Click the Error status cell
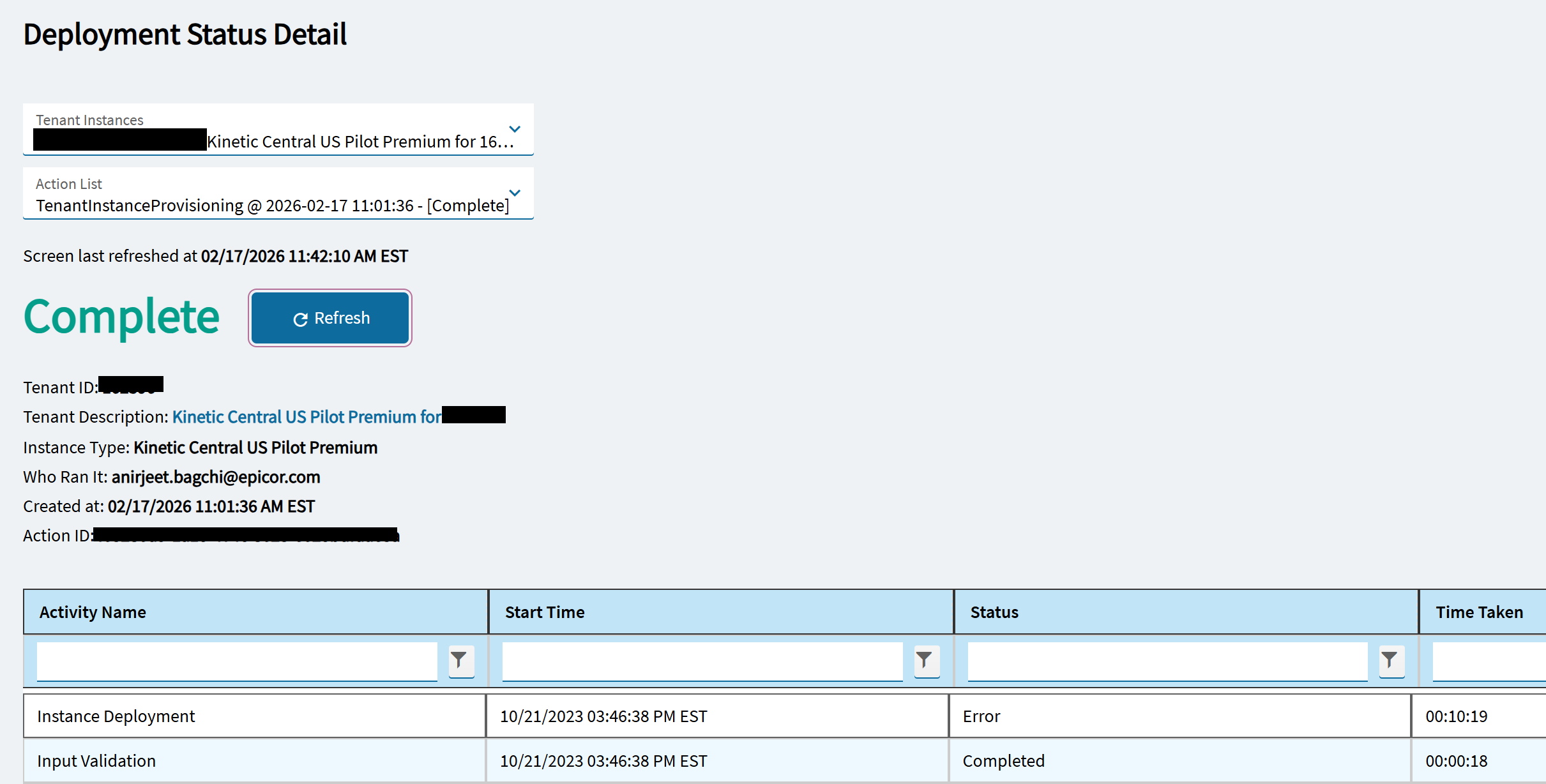This screenshot has width=1546, height=784. [x=981, y=716]
